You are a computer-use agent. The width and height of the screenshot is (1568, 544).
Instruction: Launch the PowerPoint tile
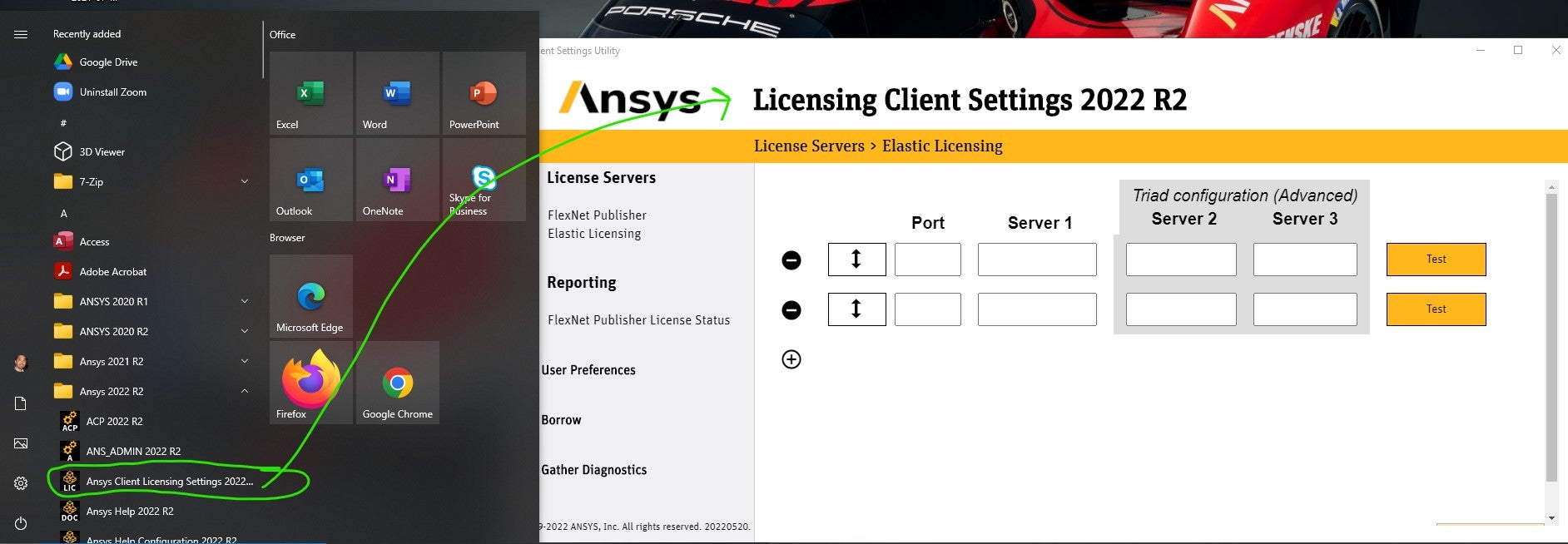point(484,93)
